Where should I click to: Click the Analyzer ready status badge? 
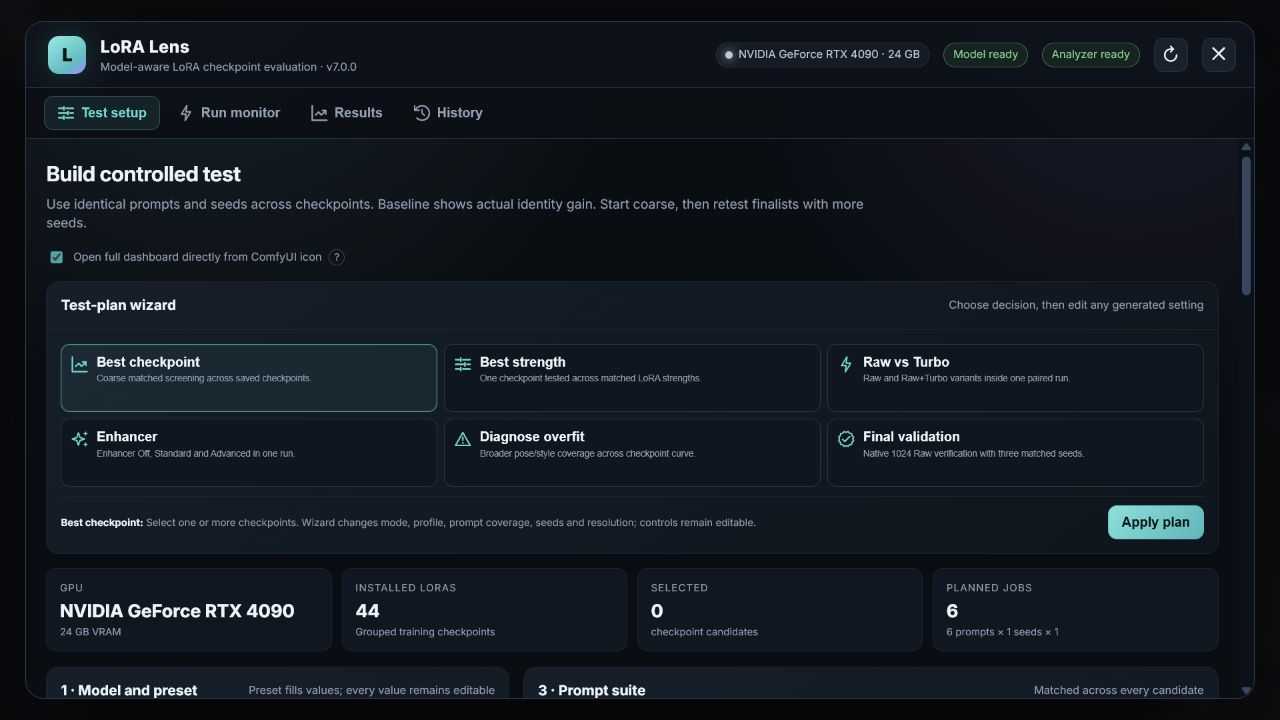(x=1090, y=55)
